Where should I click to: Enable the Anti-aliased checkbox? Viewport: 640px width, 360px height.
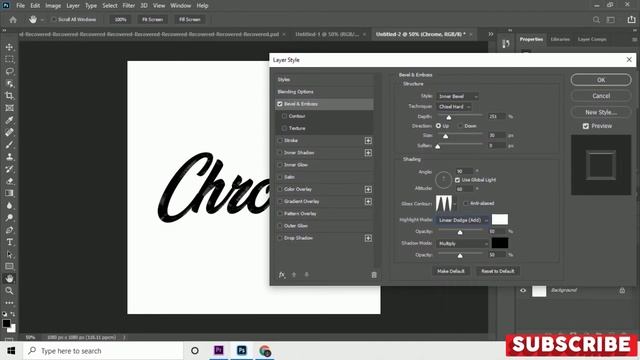[x=466, y=203]
